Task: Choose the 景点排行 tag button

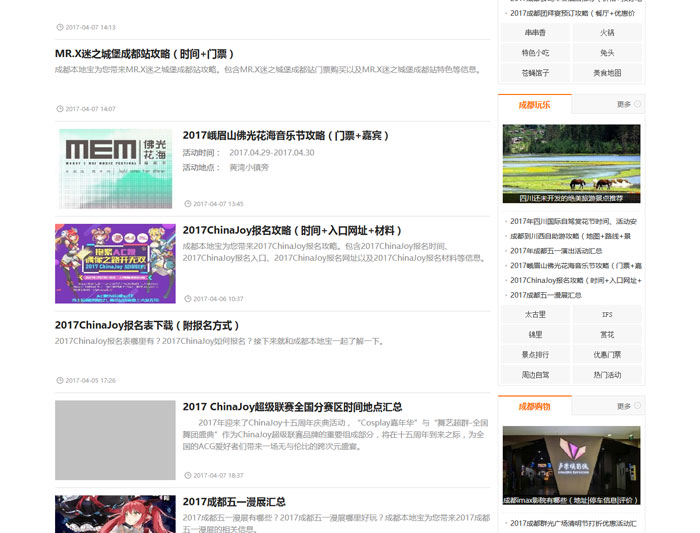Action: [535, 355]
